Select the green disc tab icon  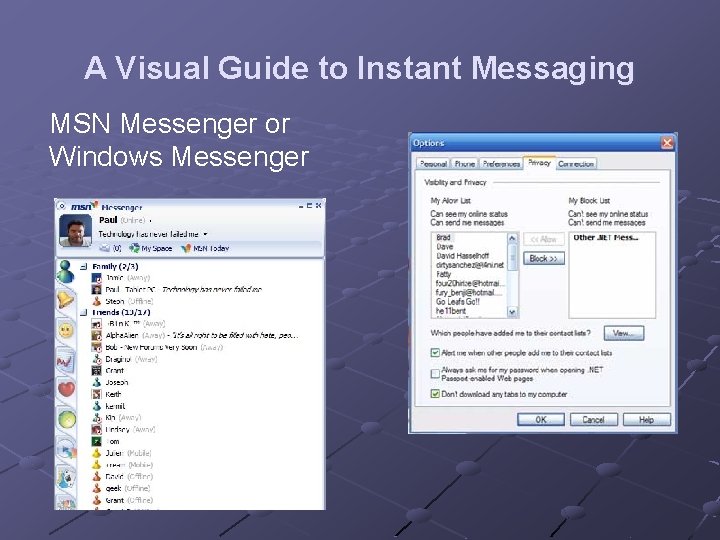tap(67, 419)
